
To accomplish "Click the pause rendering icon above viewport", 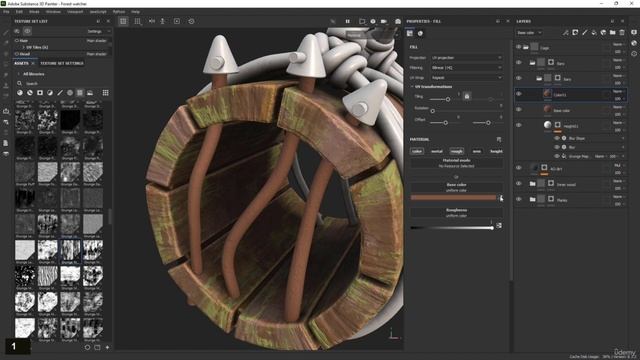I will pos(347,21).
